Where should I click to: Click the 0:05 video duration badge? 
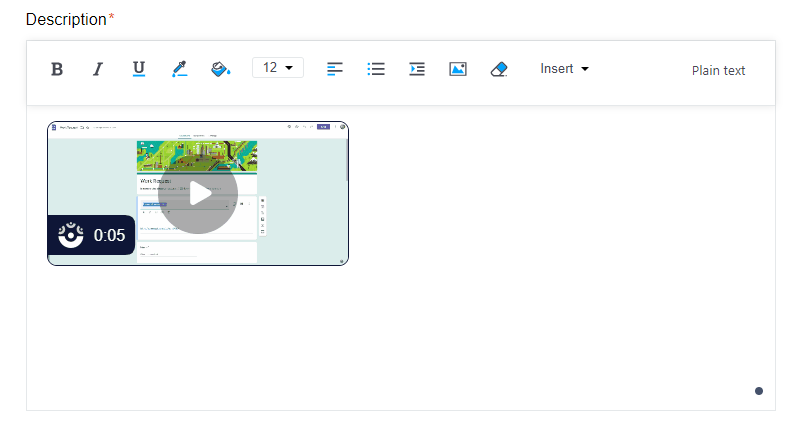91,235
